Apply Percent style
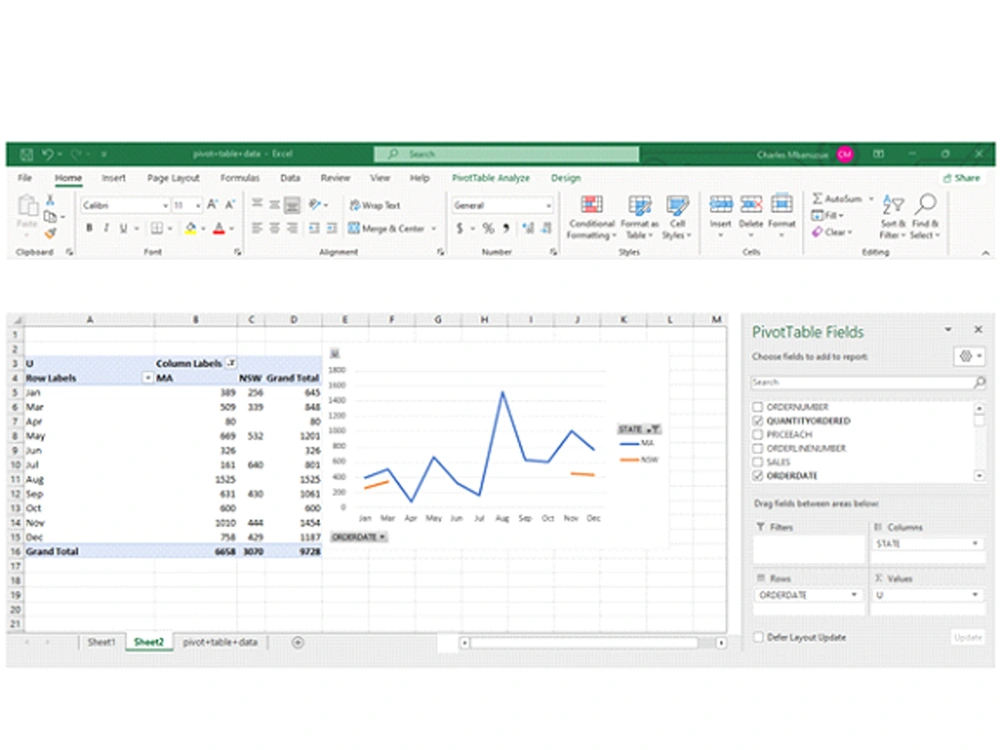The image size is (1000, 750). (488, 228)
